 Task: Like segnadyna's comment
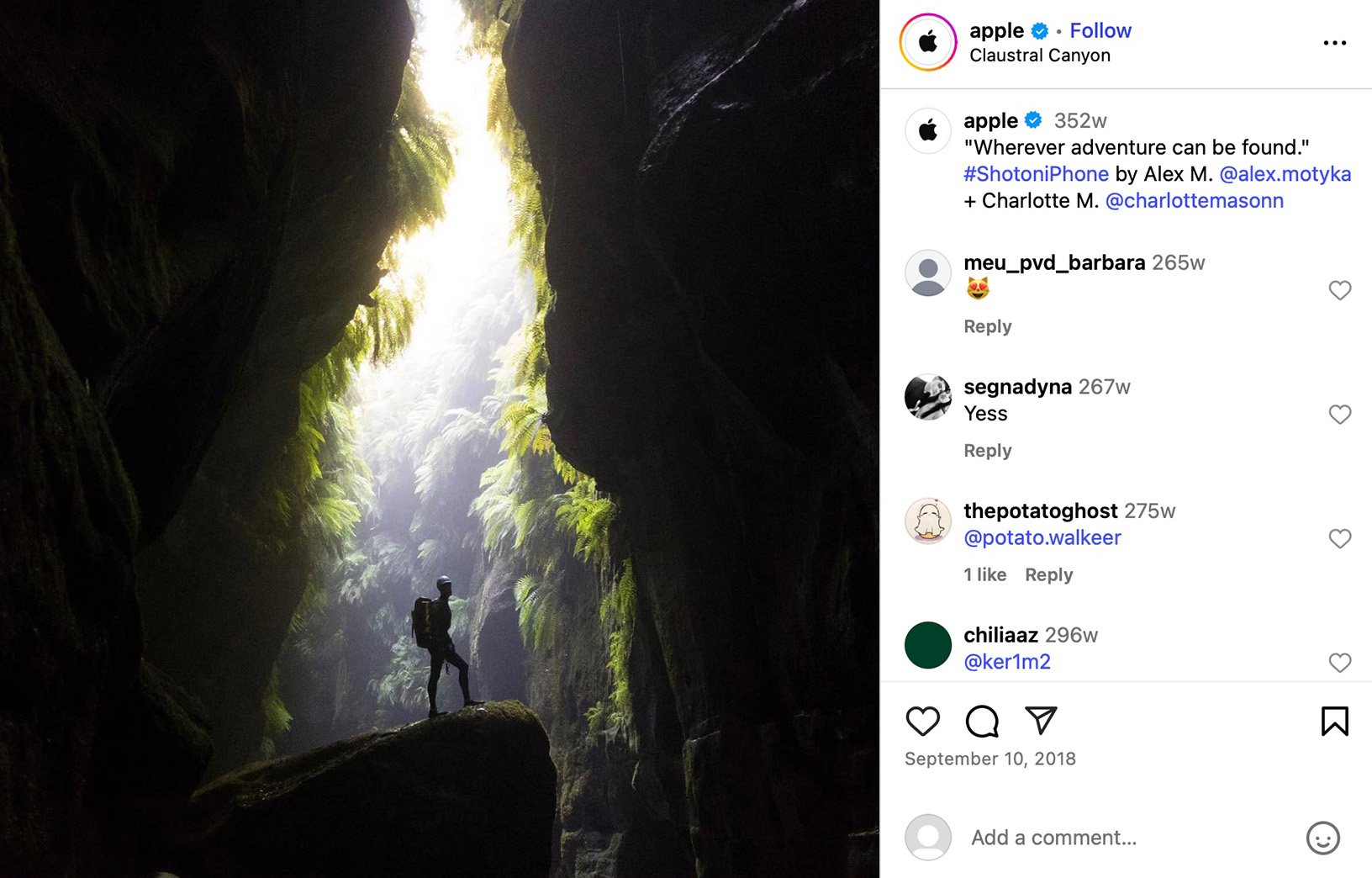click(x=1339, y=415)
